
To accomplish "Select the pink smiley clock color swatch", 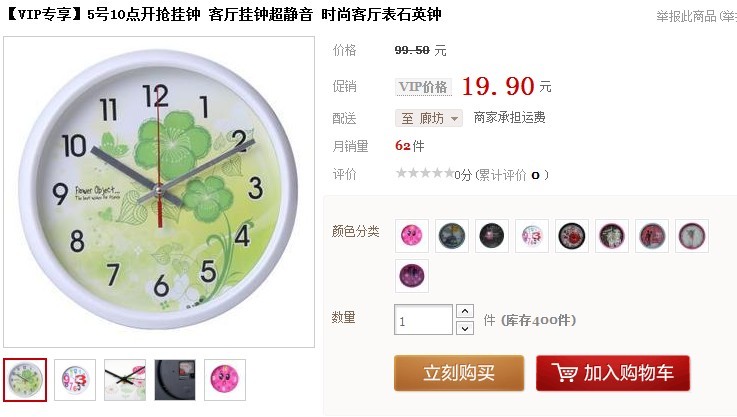I will (412, 236).
